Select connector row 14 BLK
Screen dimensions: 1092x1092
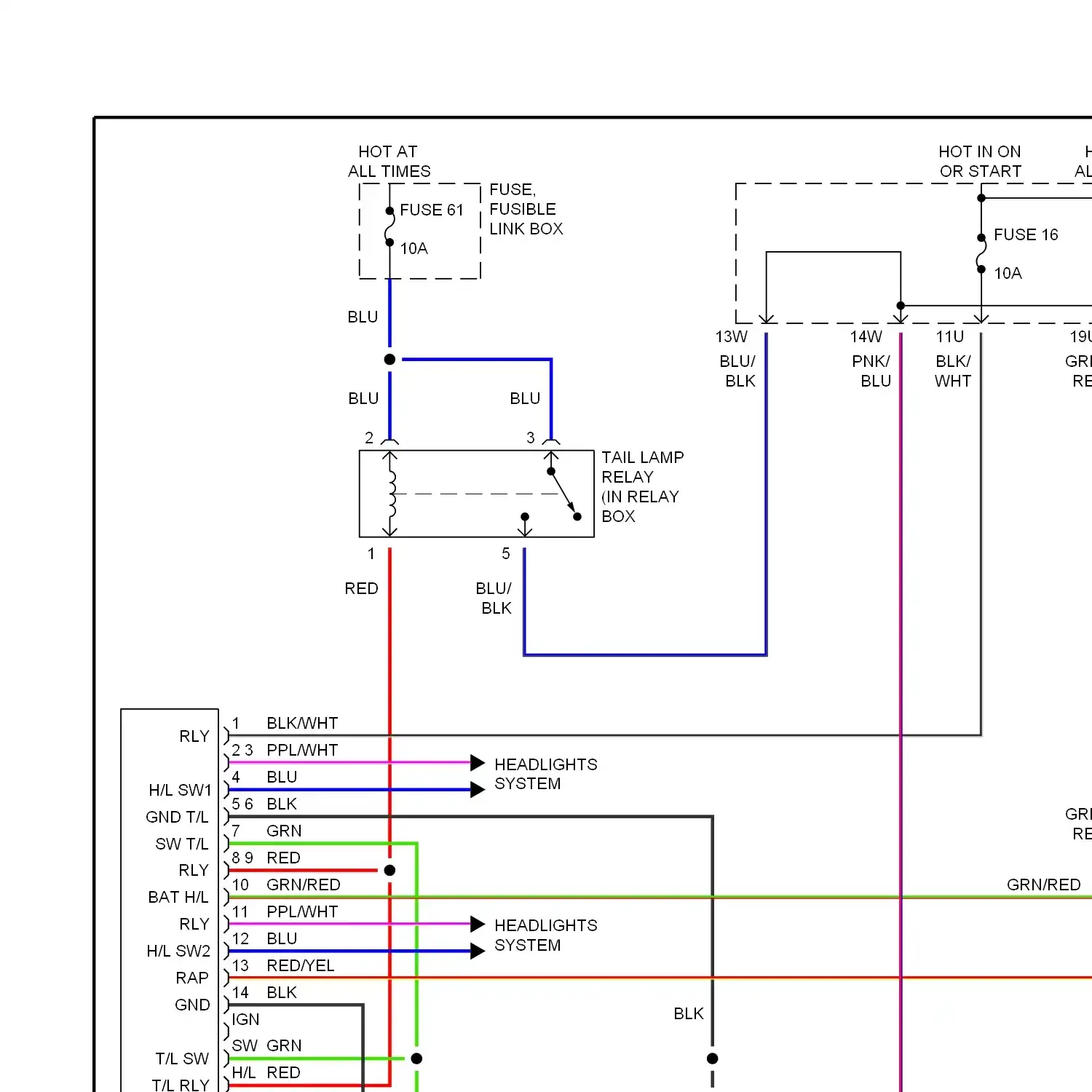264,993
